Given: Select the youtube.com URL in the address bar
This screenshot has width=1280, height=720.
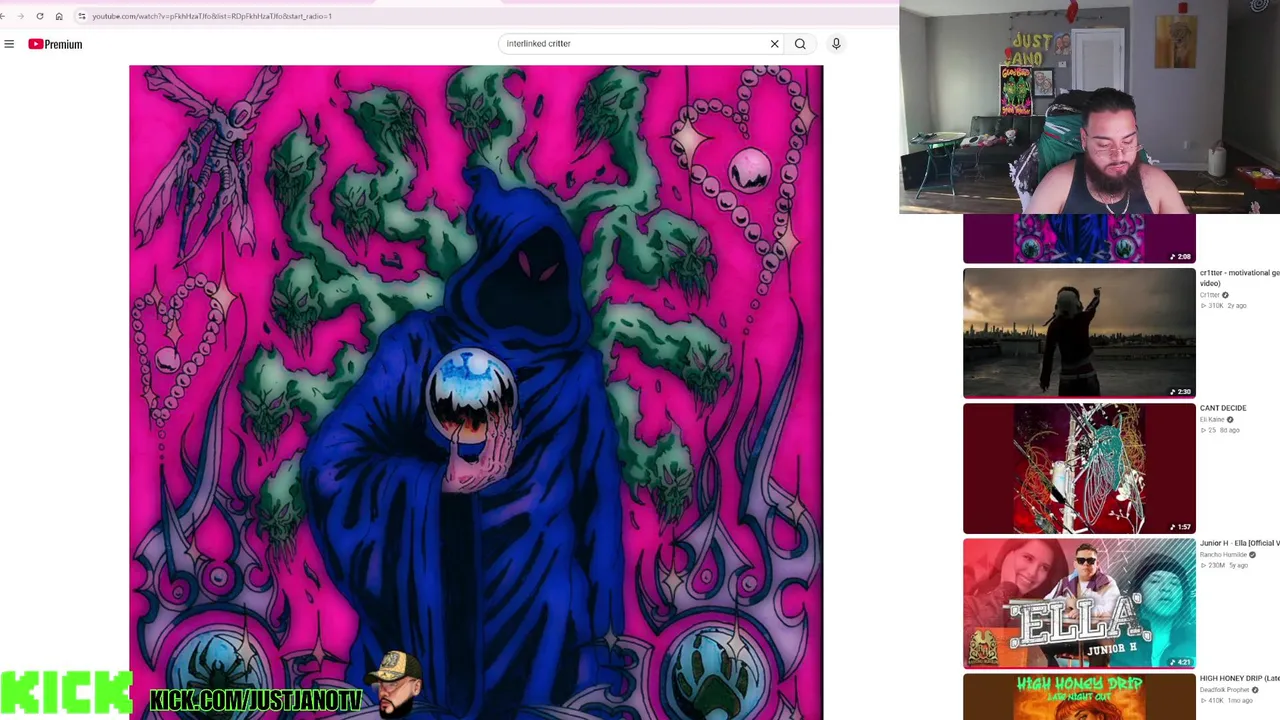Looking at the screenshot, I should tap(212, 16).
